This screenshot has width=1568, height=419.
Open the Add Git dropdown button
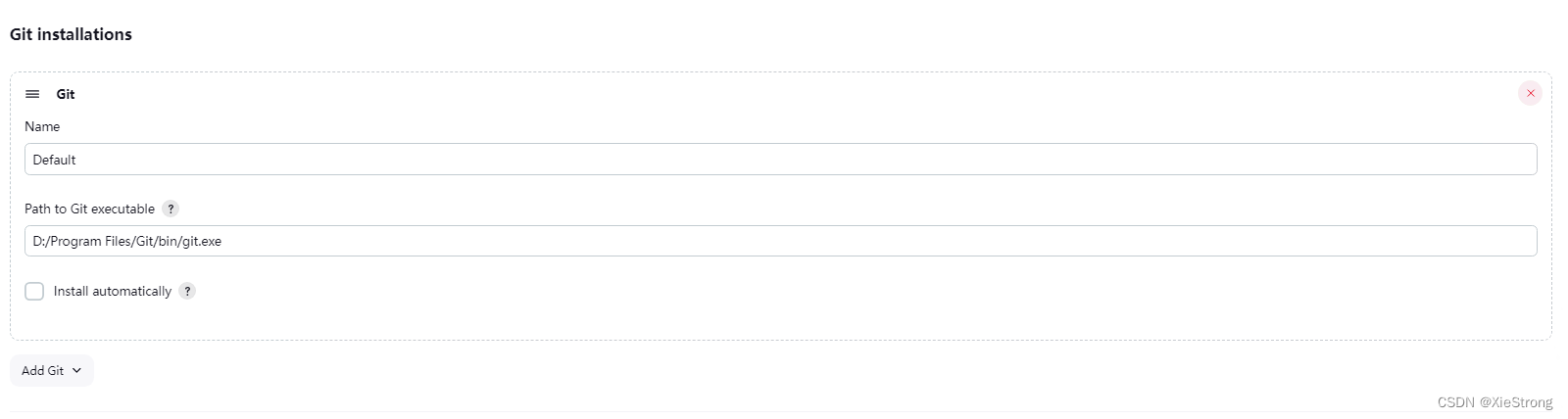point(52,370)
